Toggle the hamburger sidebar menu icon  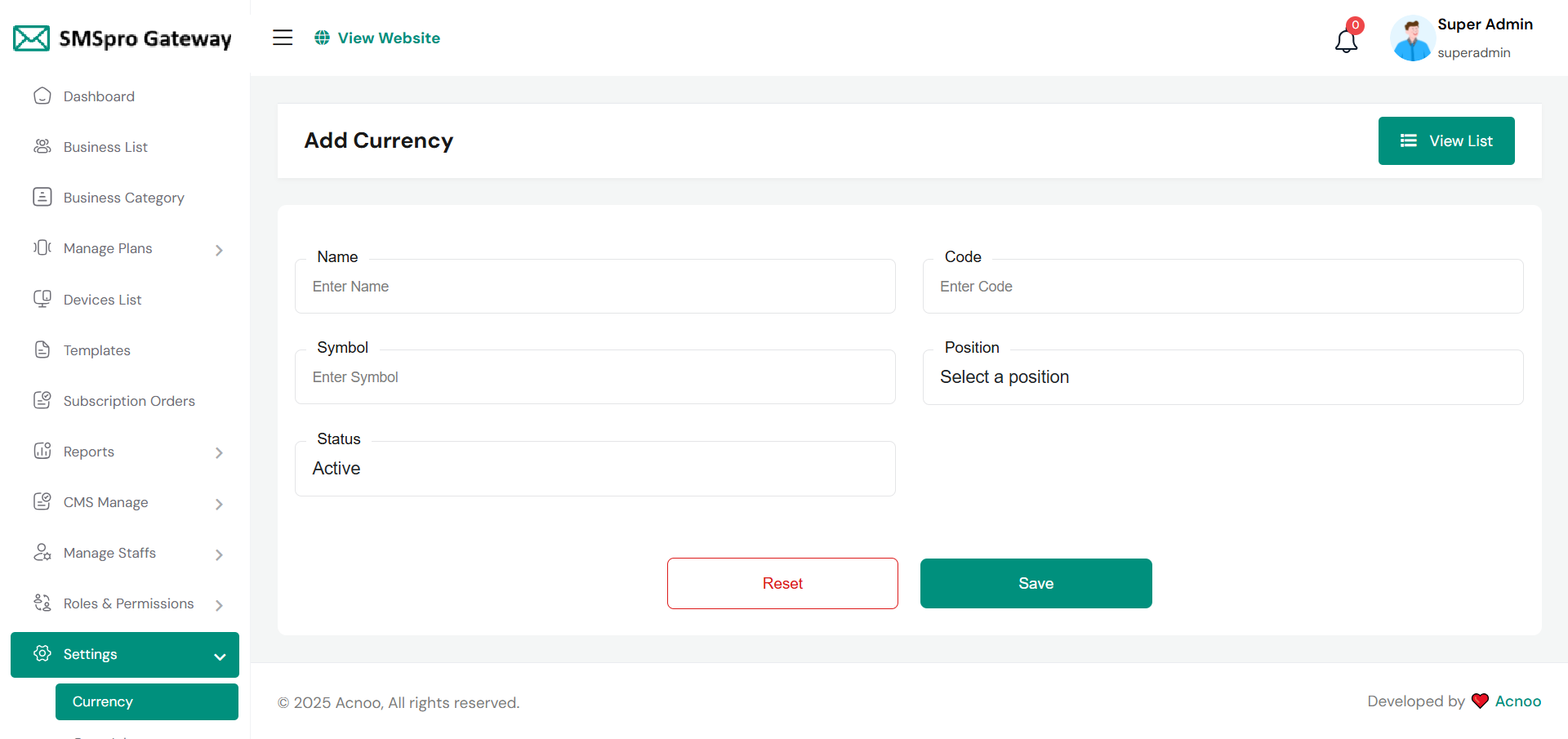coord(283,38)
